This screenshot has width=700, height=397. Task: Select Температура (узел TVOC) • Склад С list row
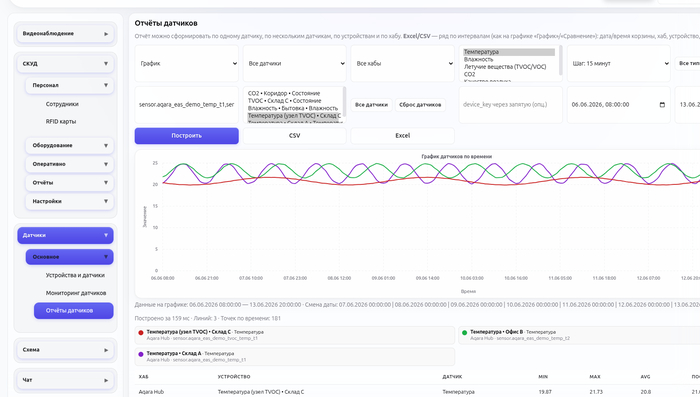point(295,116)
